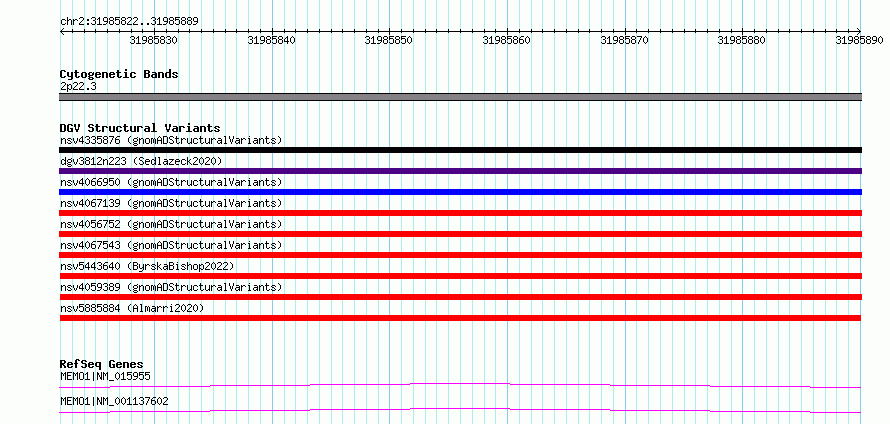Open variant label nsv4067139
The image size is (890, 424).
coord(171,203)
